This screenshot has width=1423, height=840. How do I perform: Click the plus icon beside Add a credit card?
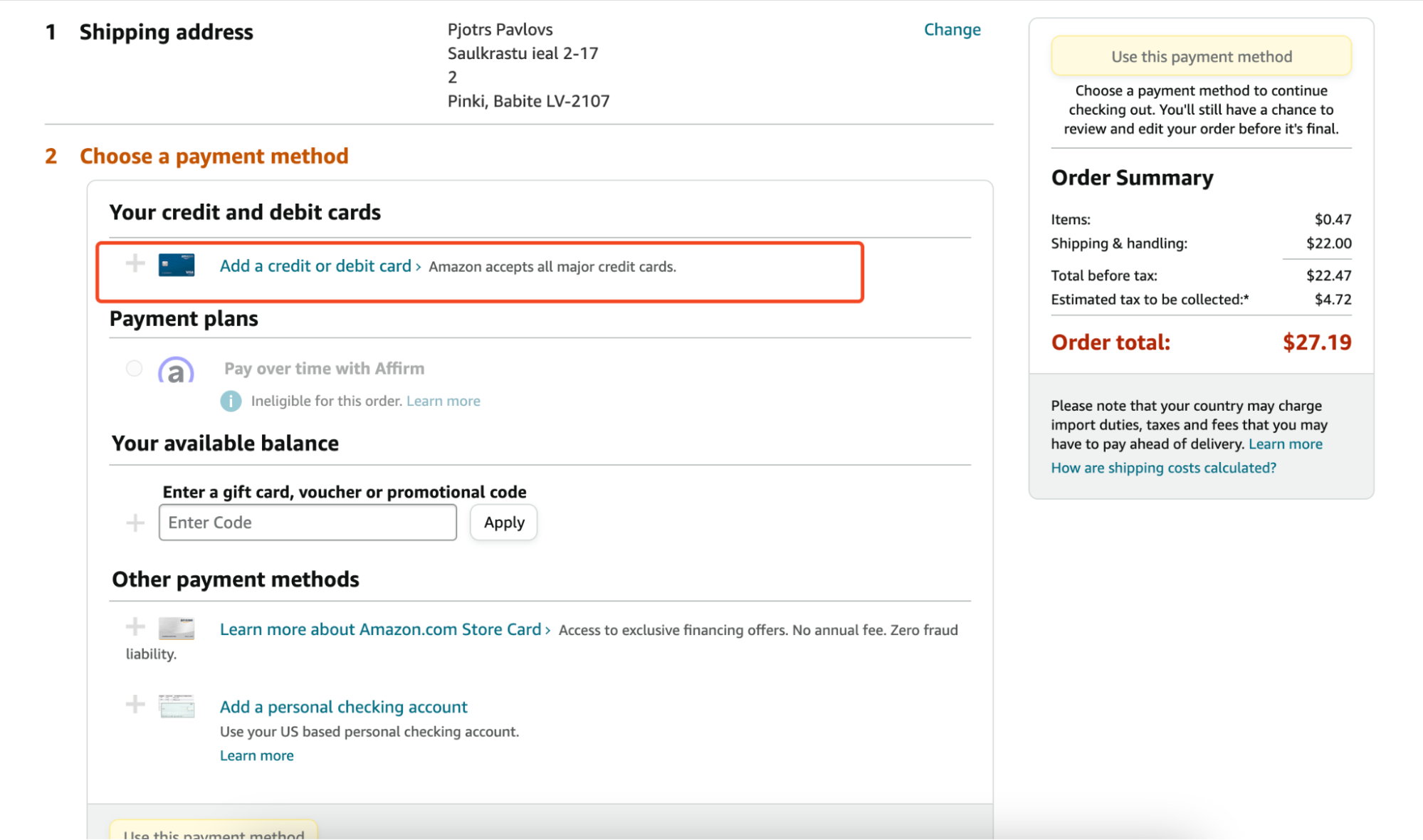point(135,264)
